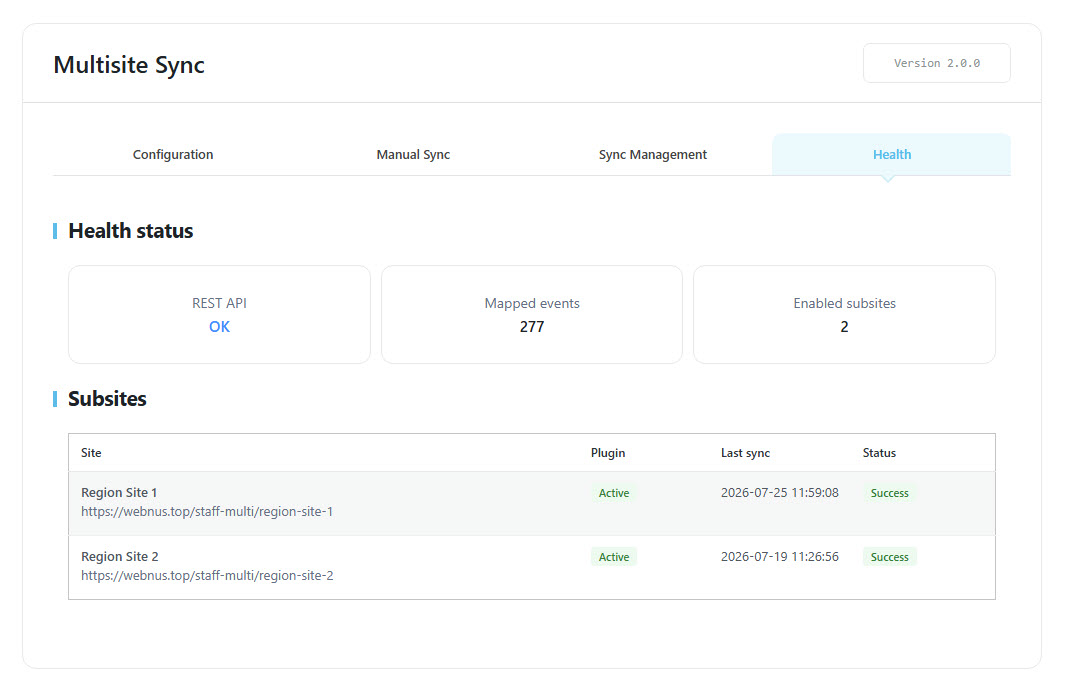Select the Health tab
The image size is (1066, 694).
coord(891,154)
